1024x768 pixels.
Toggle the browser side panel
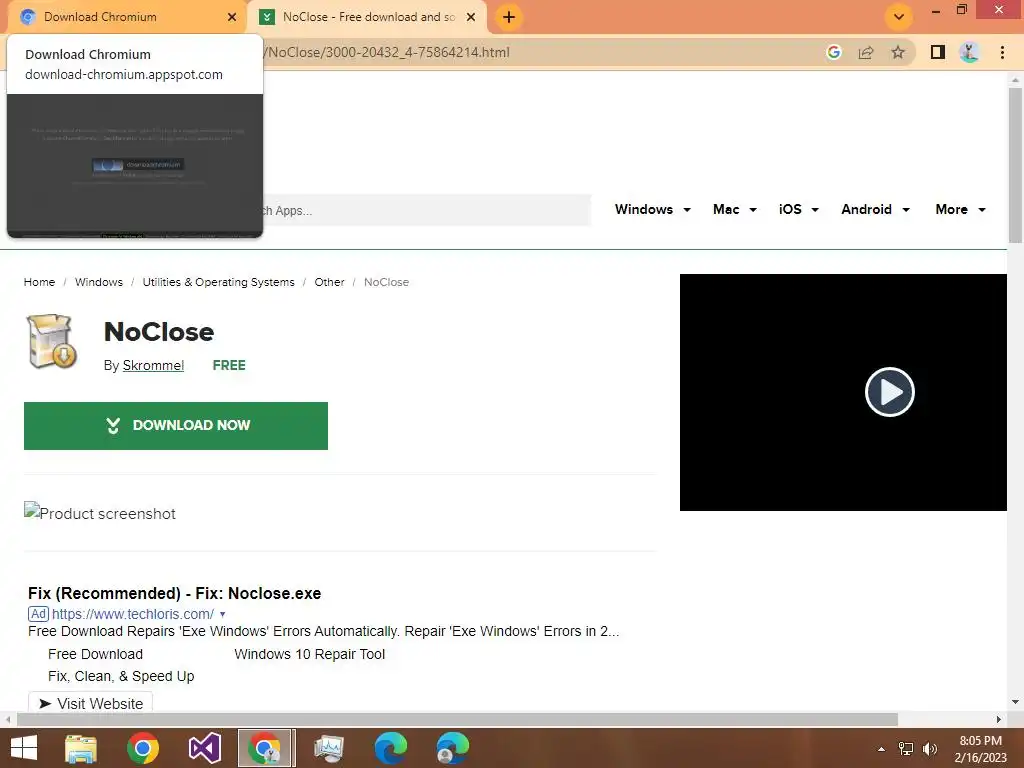(938, 52)
